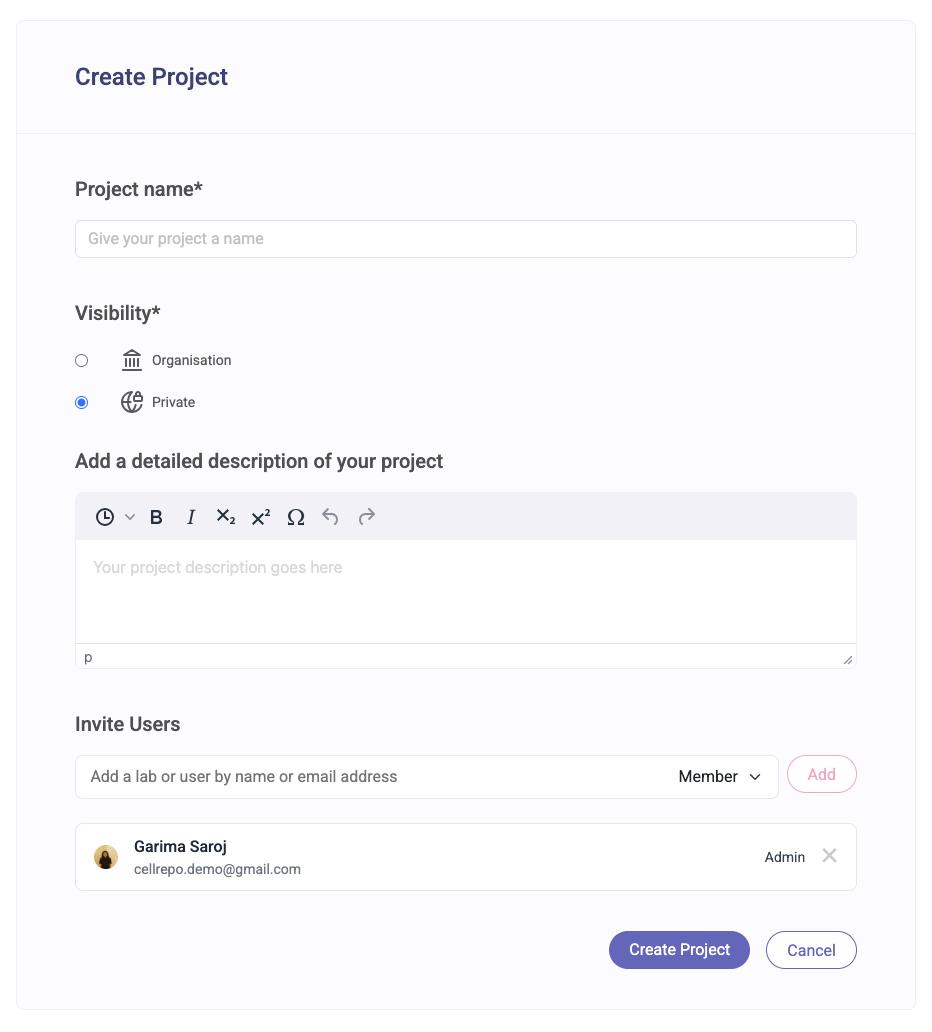
Task: Click the Invite Users section label
Action: point(127,724)
